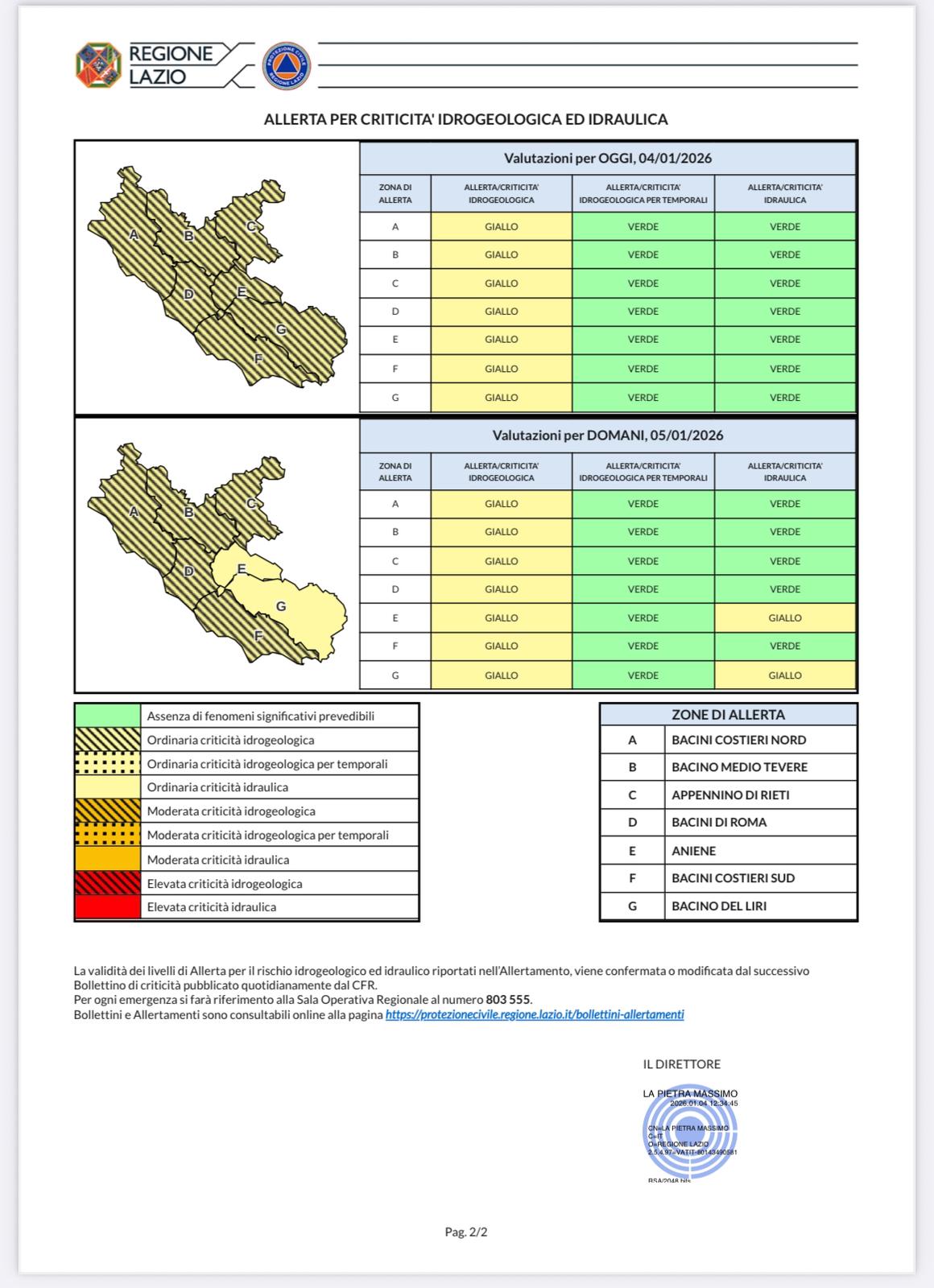Click the 'ZONE DI ALLERTA' table header
Viewport: 934px width, 1288px height.
[728, 715]
